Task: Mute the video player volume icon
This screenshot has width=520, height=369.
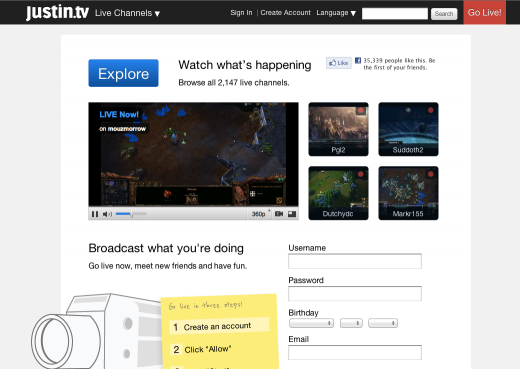Action: click(107, 214)
